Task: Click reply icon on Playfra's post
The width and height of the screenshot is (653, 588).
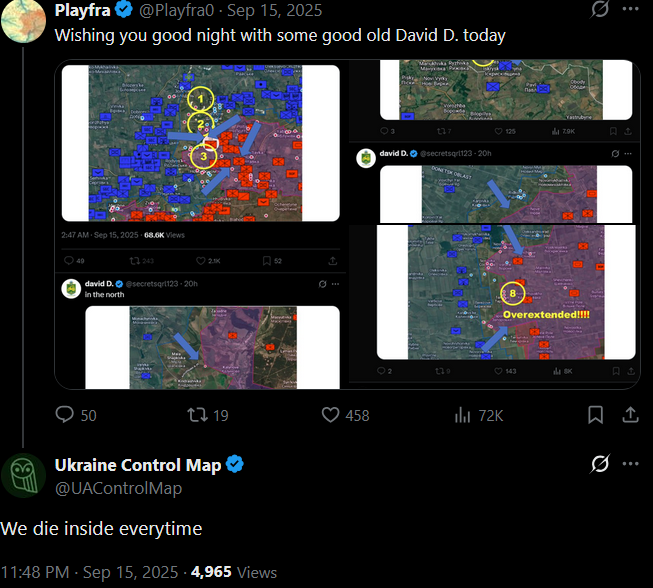Action: [x=65, y=415]
